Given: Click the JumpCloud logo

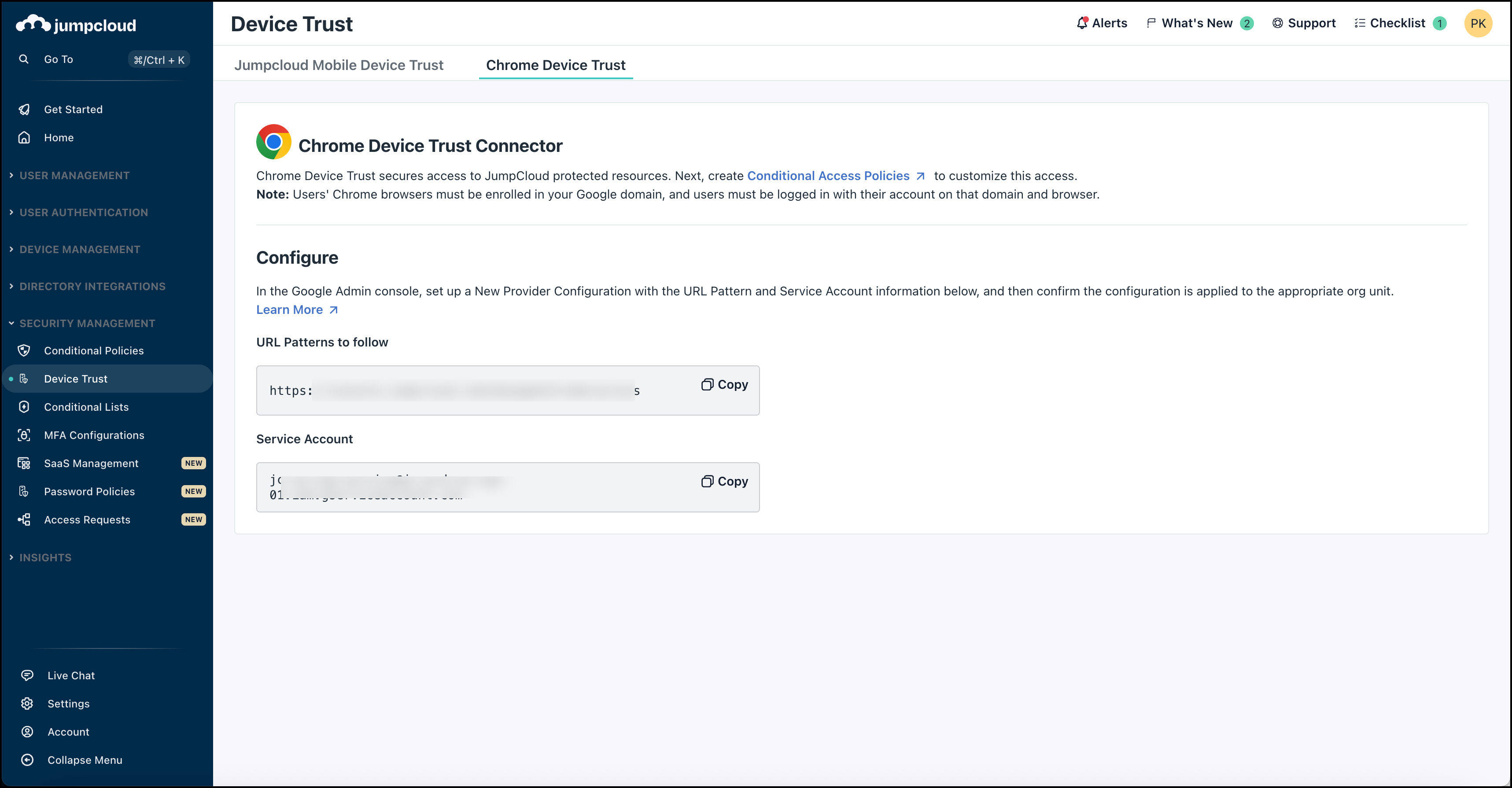Looking at the screenshot, I should [x=76, y=24].
